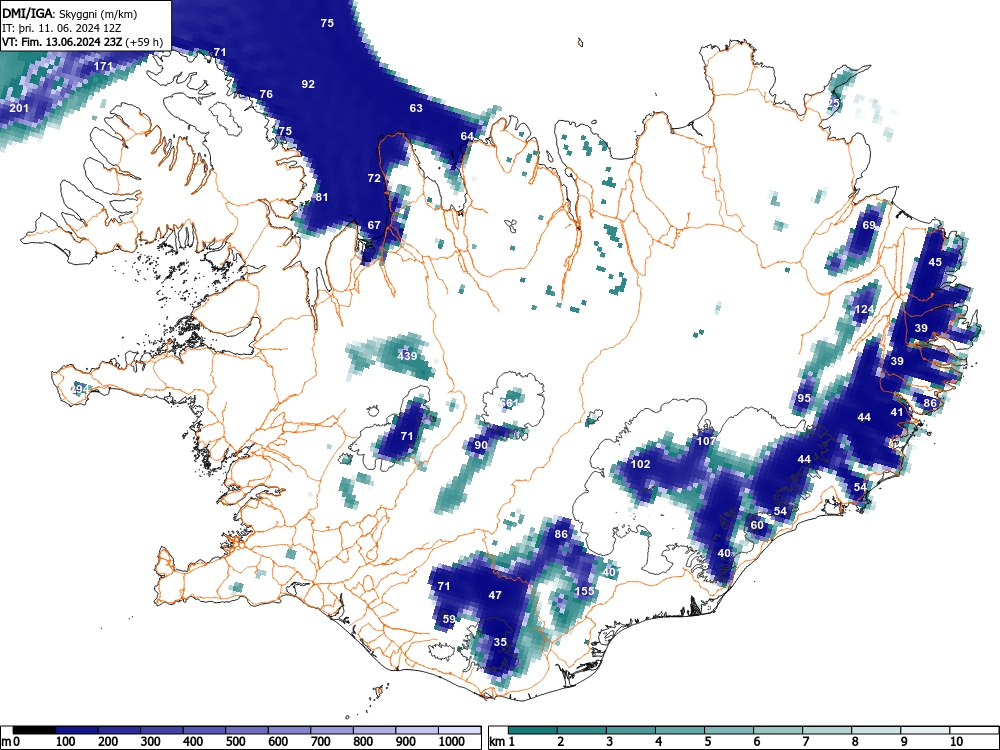The image size is (1000, 750).
Task: Click the visibility value 35
Action: pos(500,642)
